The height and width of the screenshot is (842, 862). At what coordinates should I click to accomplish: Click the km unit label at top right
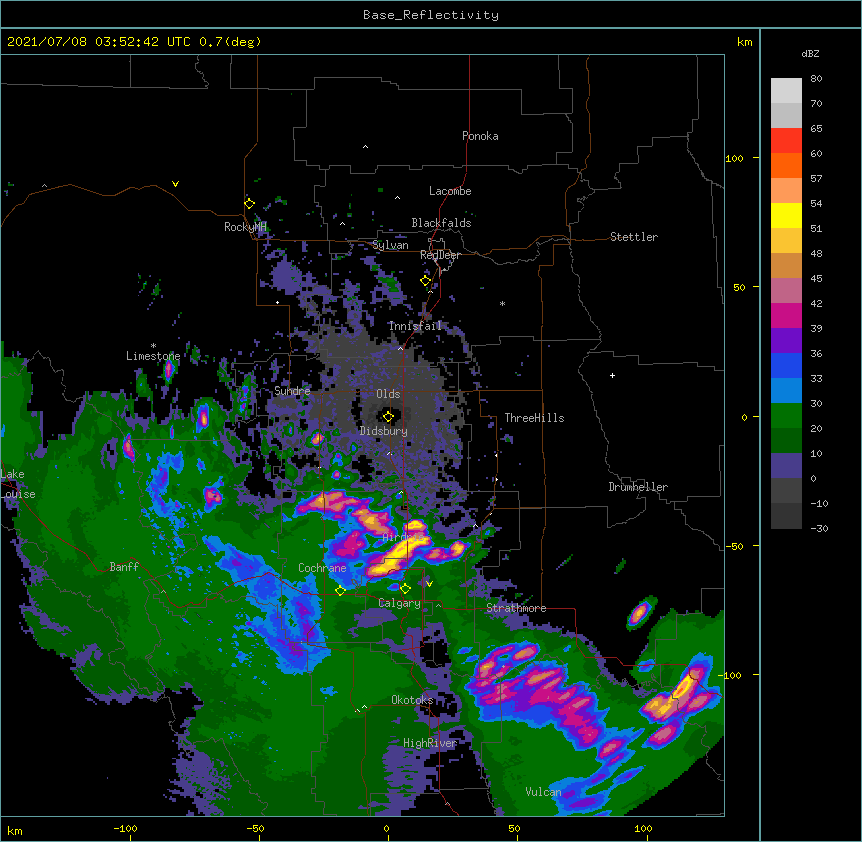coord(744,42)
